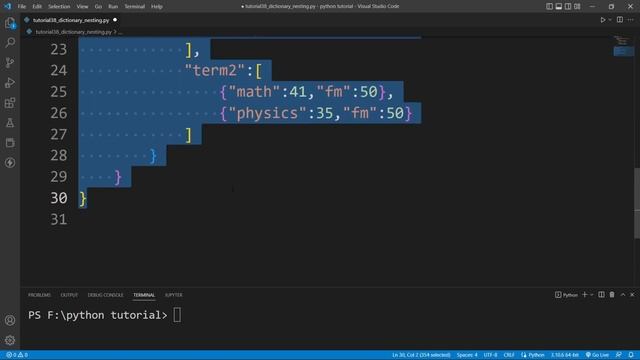Start Go Live server
The width and height of the screenshot is (640, 360).
(597, 355)
